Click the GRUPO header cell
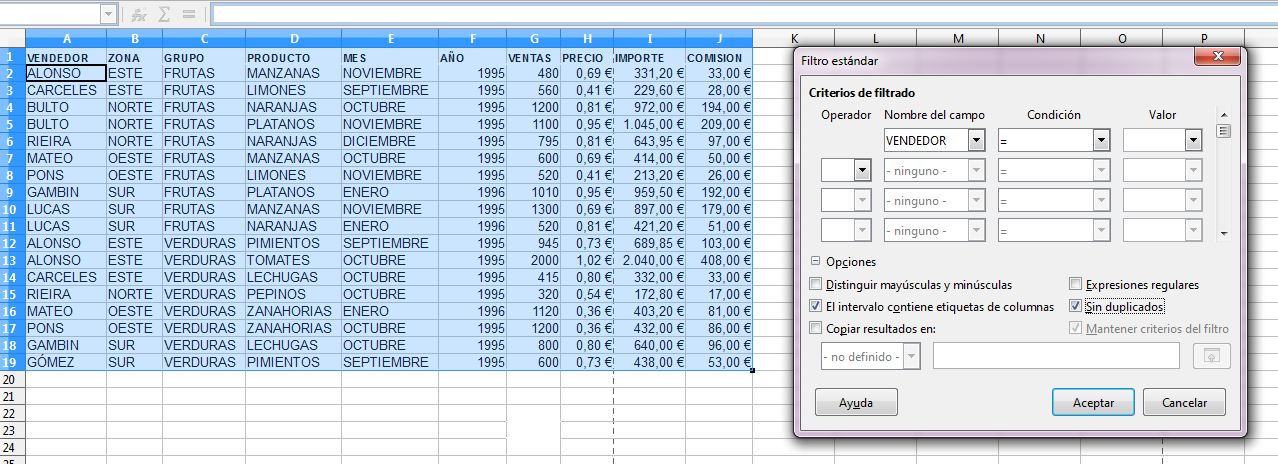The height and width of the screenshot is (464, 1278). 204,57
